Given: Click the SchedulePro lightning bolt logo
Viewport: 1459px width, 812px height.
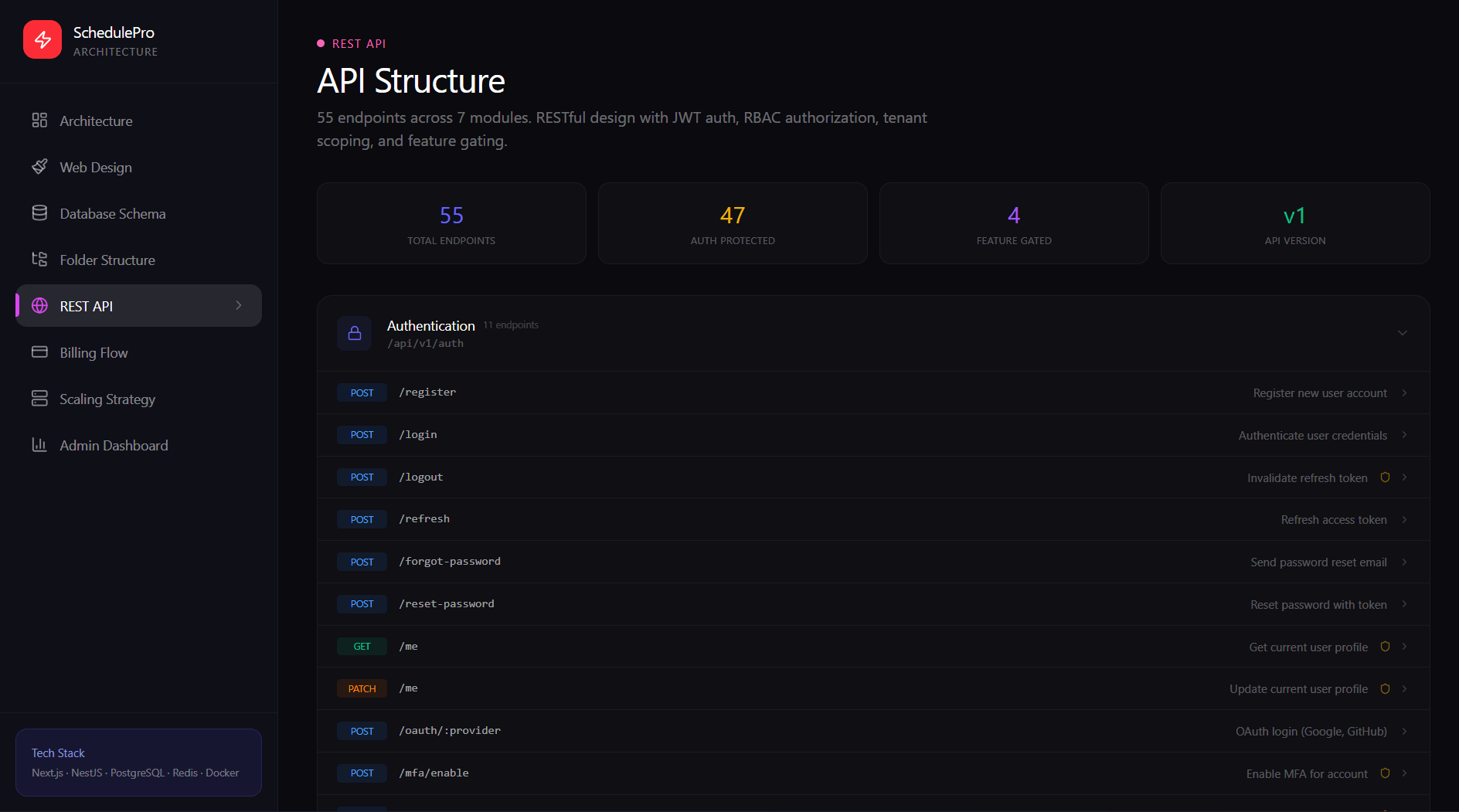Looking at the screenshot, I should click(x=43, y=39).
